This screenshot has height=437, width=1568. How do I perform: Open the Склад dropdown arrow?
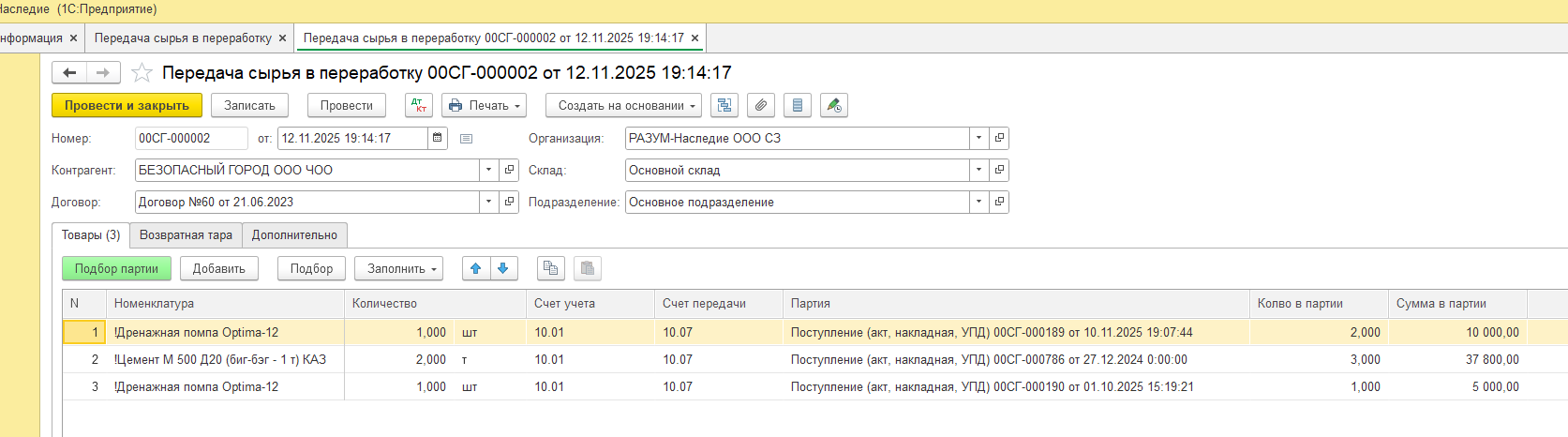[978, 171]
